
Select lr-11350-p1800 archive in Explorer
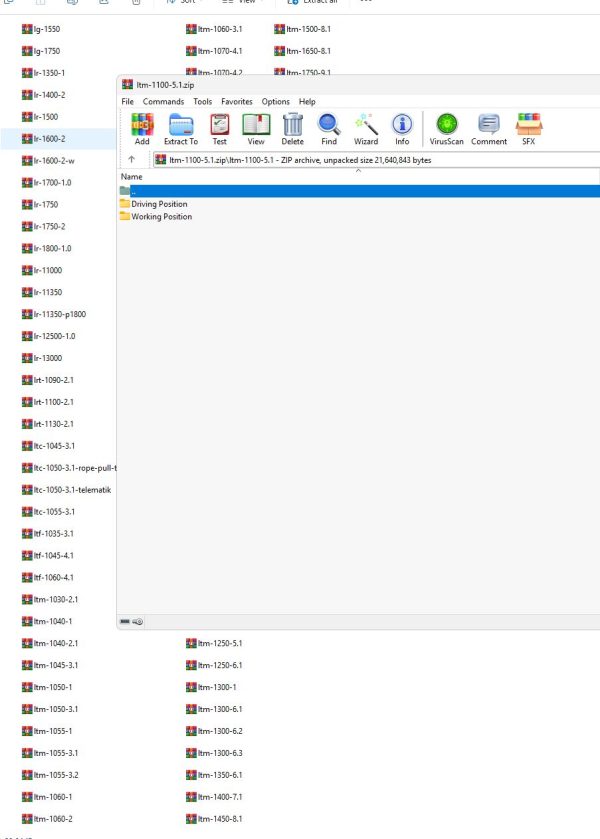pyautogui.click(x=54, y=314)
